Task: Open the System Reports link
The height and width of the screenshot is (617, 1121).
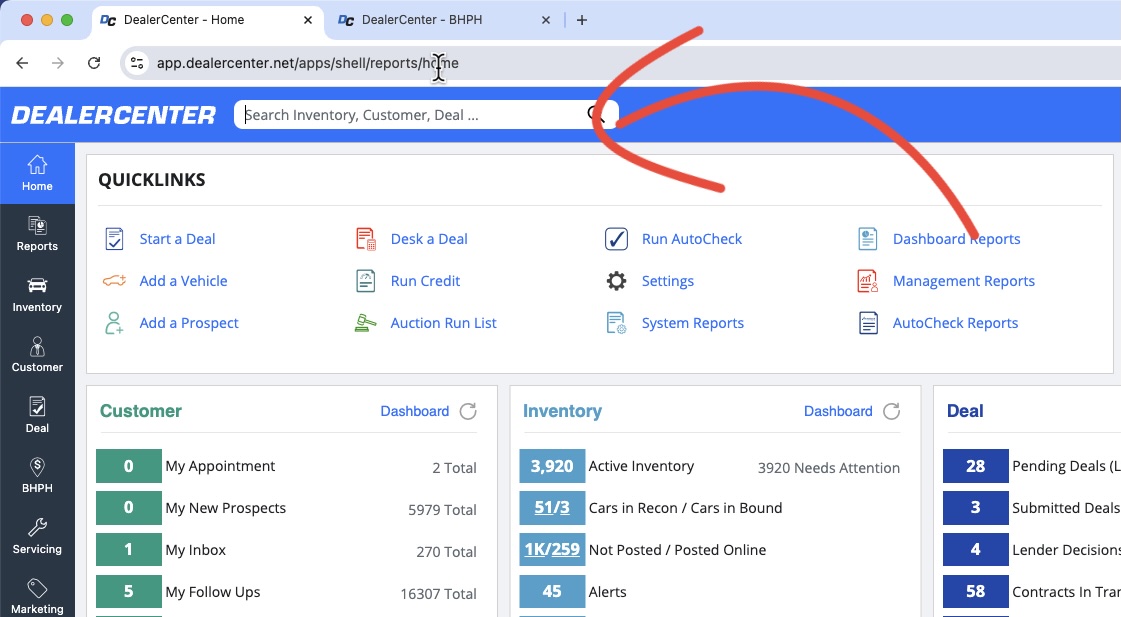Action: point(693,323)
